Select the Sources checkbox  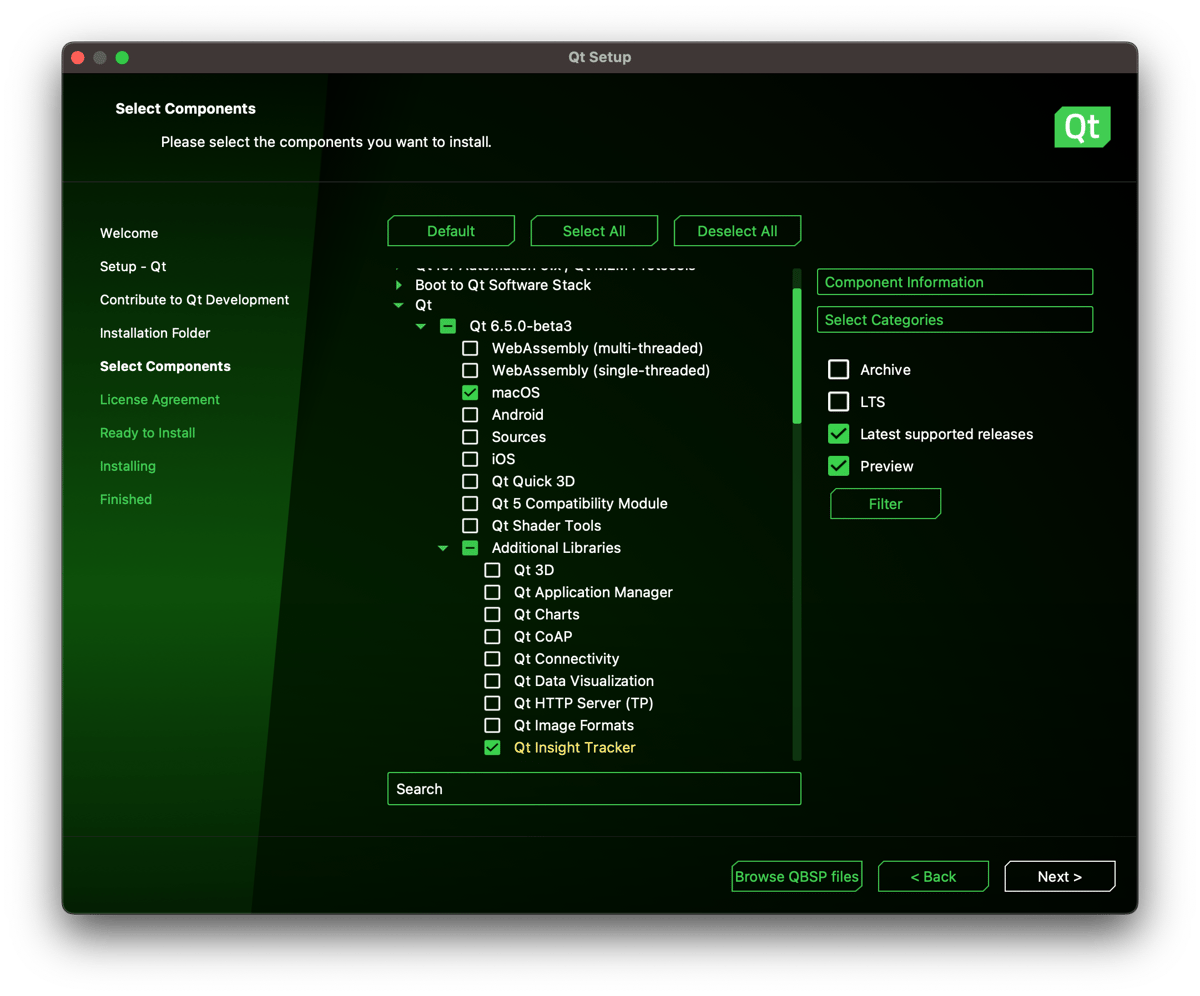click(x=470, y=436)
